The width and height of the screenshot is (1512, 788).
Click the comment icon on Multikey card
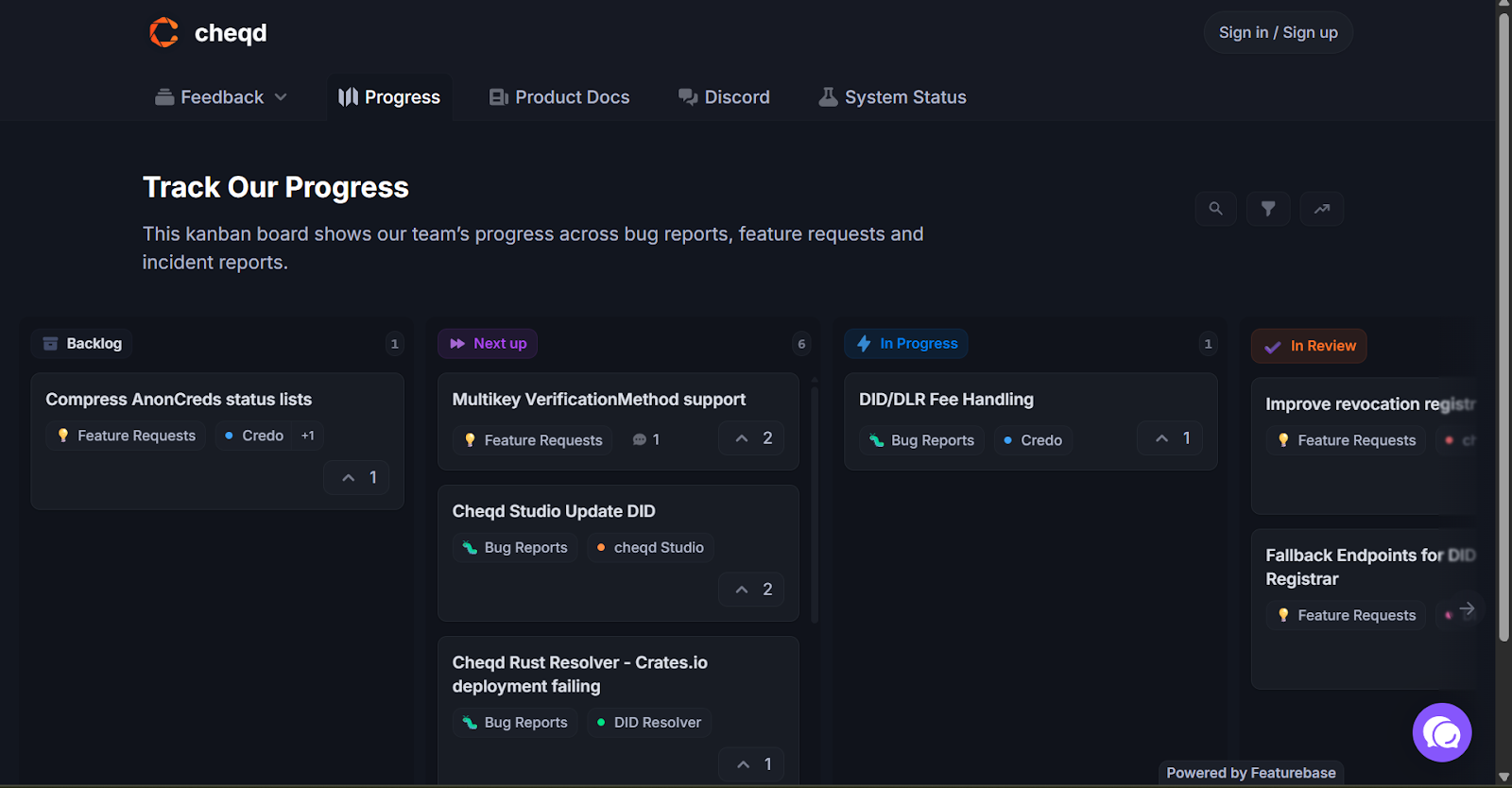pos(641,439)
